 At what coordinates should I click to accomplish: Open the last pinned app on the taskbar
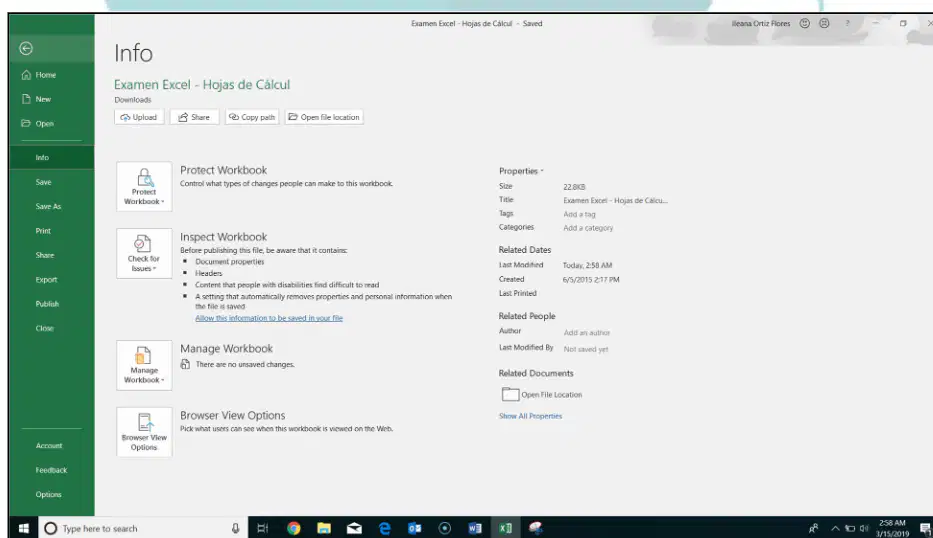pyautogui.click(x=536, y=528)
